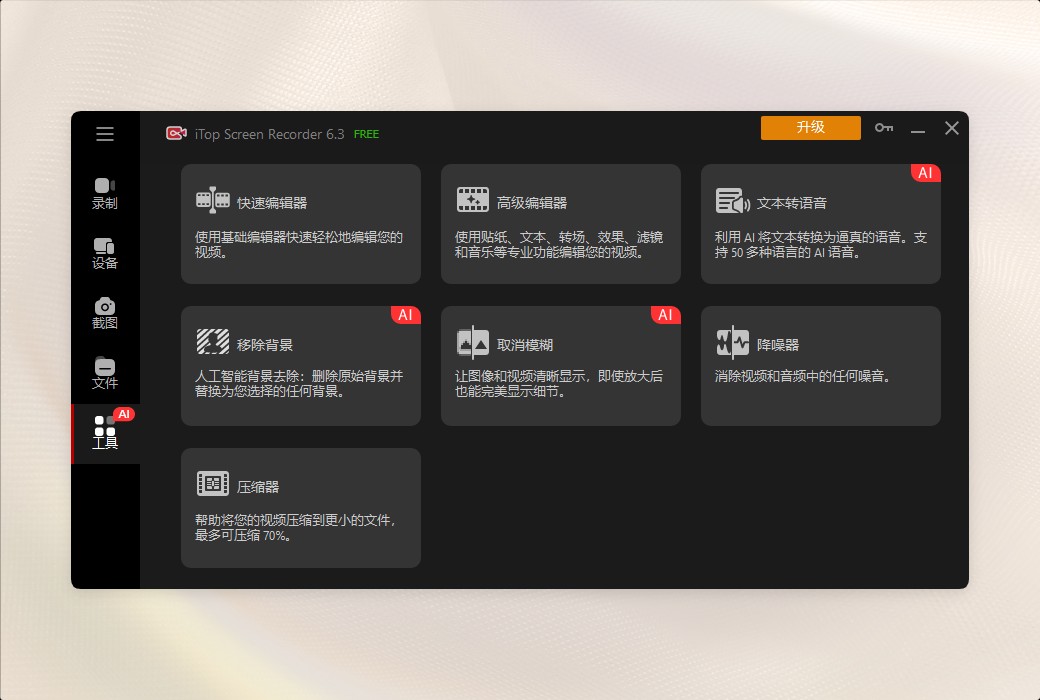The image size is (1040, 700).
Task: Open the 设备 (Device) sidebar icon
Action: click(x=104, y=245)
